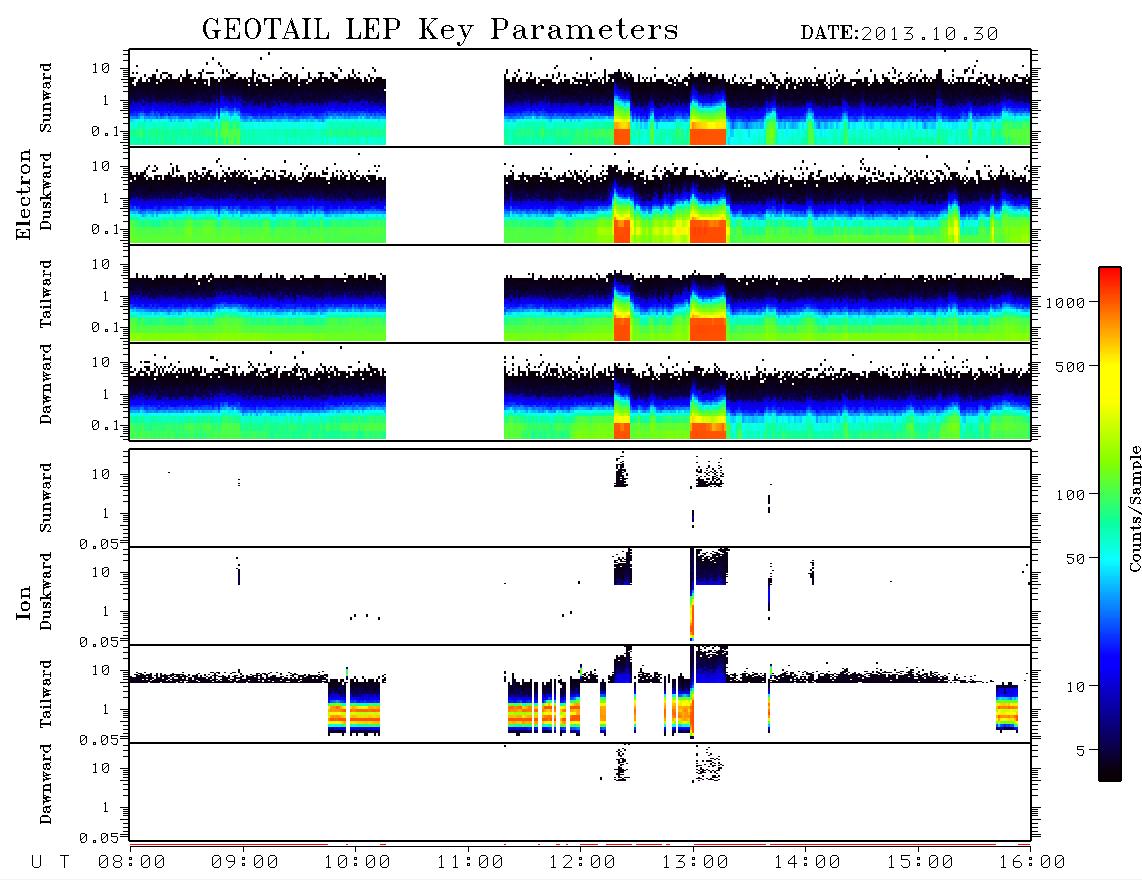Viewport: 1142px width, 880px height.
Task: Select the Electron Dawnward panel label
Action: point(46,384)
